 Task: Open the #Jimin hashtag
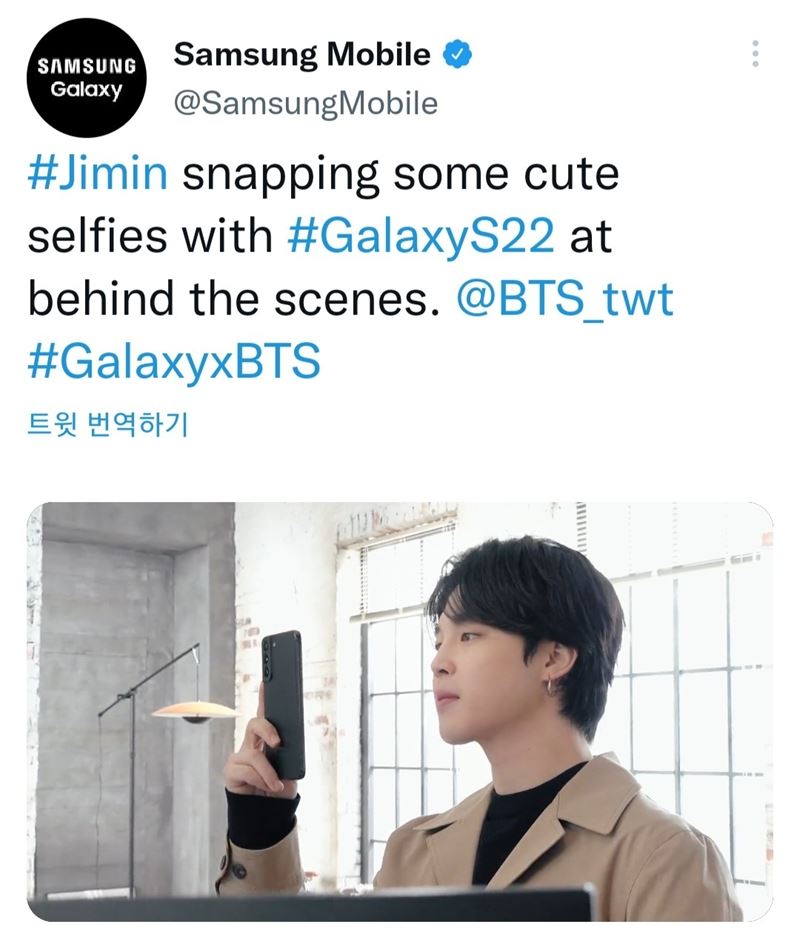click(x=98, y=173)
